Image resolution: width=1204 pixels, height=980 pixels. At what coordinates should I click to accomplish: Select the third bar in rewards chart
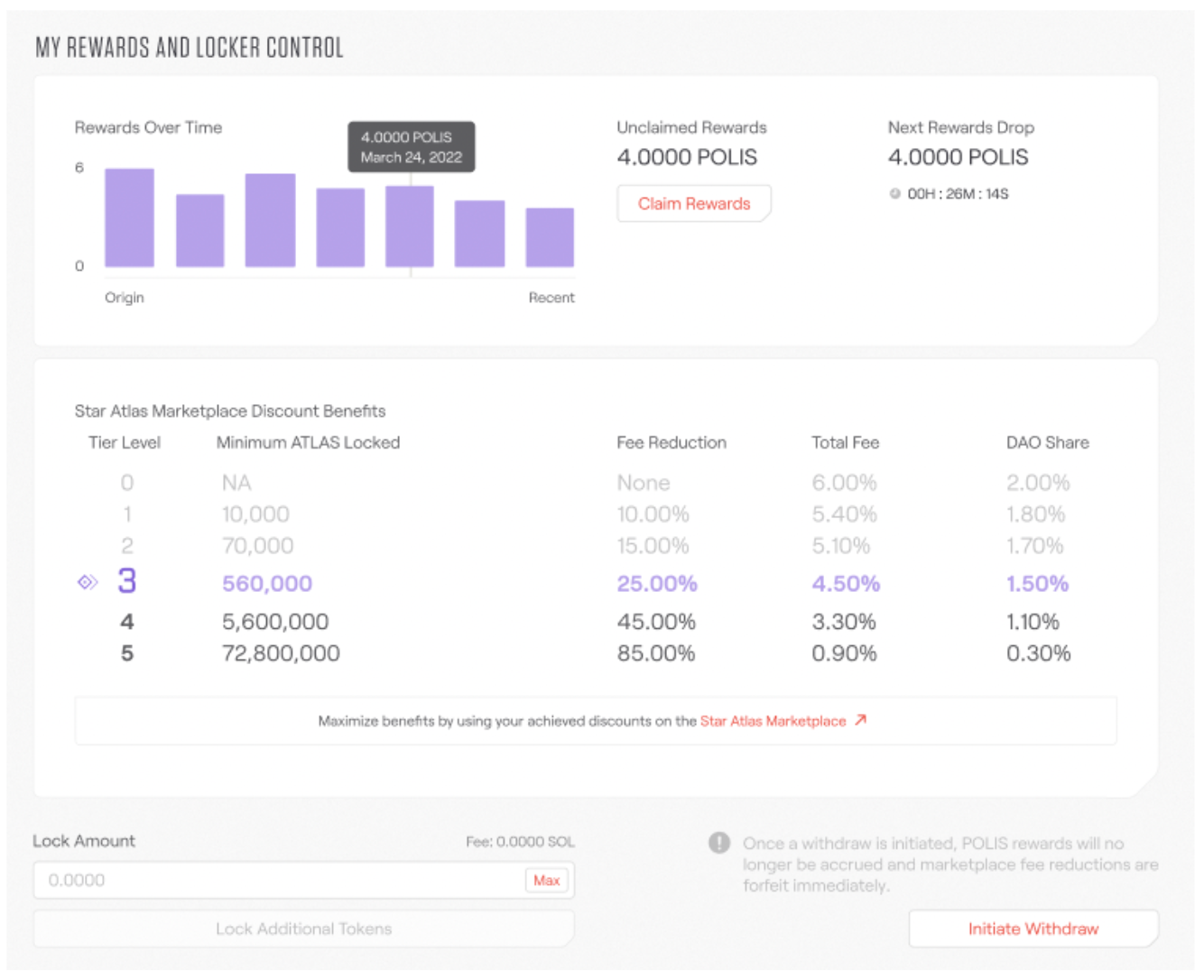270,221
